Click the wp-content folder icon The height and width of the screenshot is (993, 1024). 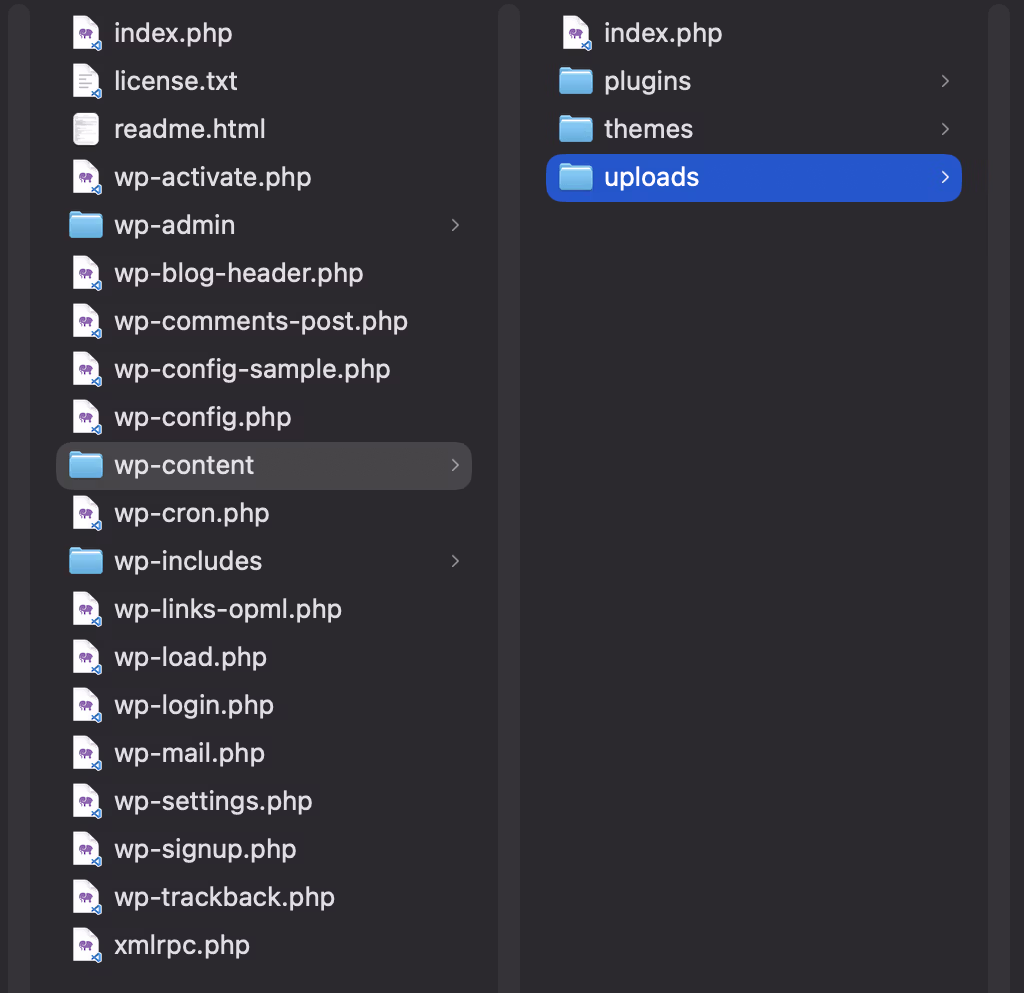(x=86, y=465)
